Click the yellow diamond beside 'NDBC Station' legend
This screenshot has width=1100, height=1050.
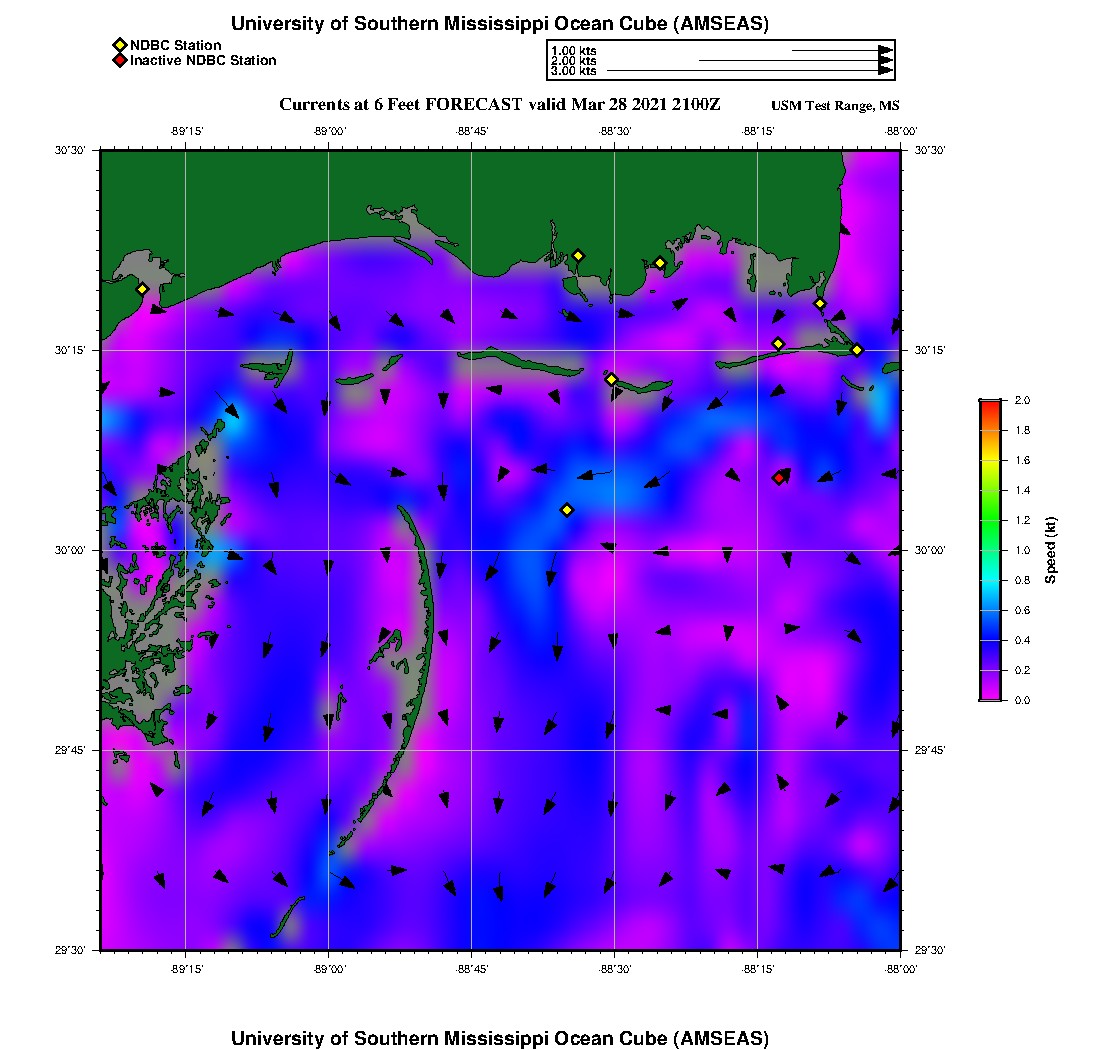coord(120,45)
